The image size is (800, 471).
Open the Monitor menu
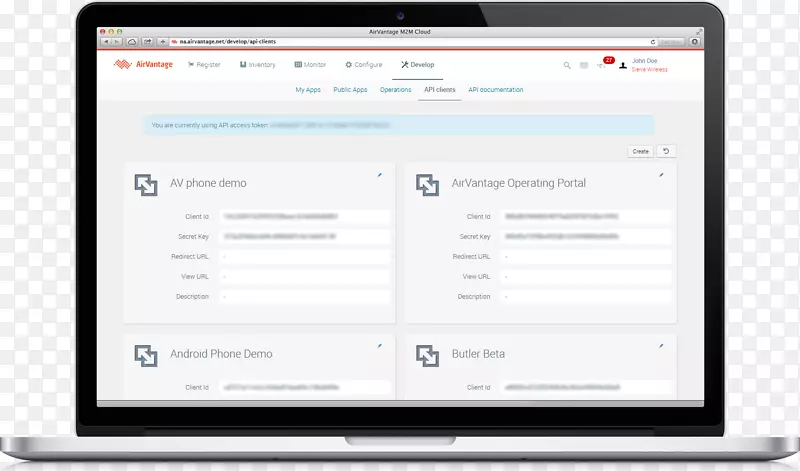[x=310, y=65]
